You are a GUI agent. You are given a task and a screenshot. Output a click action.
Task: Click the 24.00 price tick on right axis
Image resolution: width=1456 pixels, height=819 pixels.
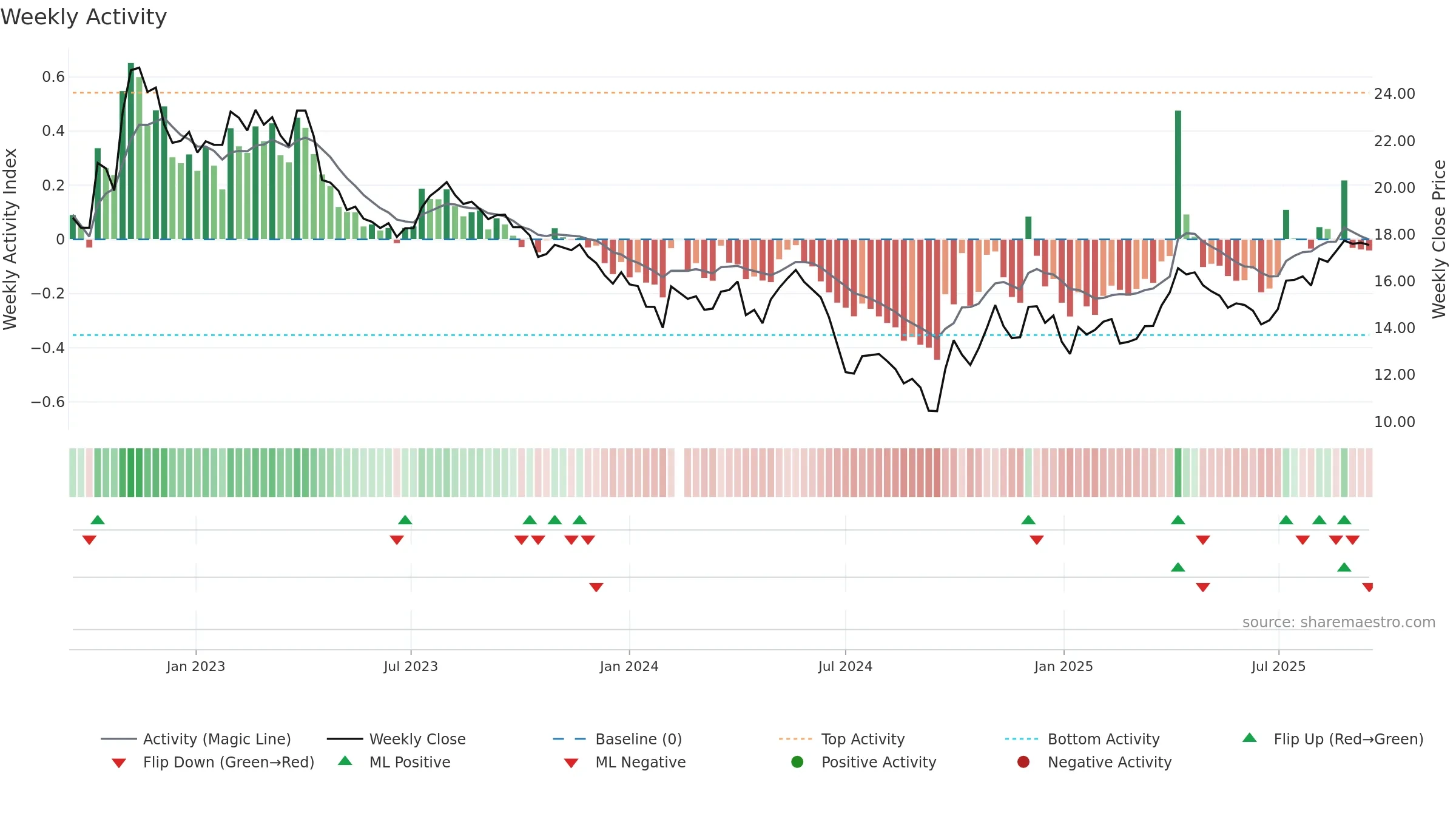tap(1395, 94)
